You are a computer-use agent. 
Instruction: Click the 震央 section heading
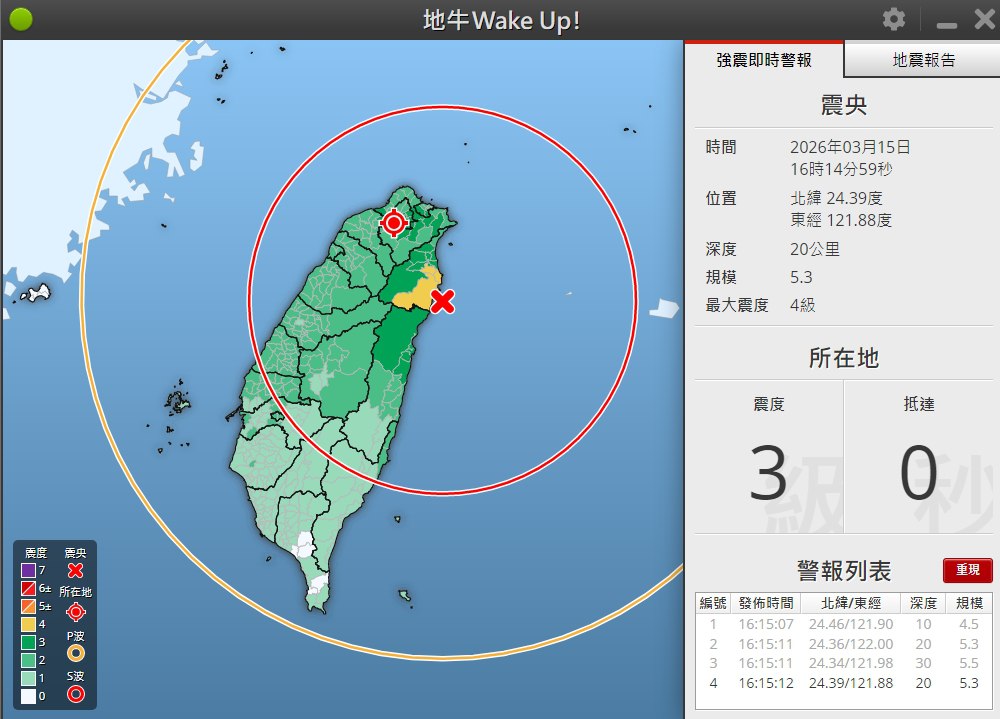(x=843, y=105)
